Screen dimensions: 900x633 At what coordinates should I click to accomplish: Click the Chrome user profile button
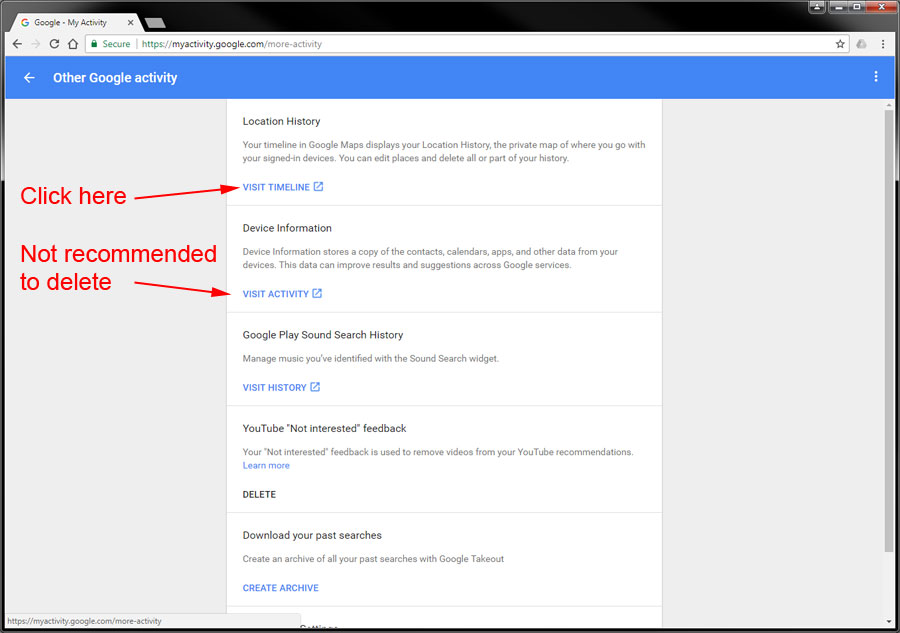[x=817, y=7]
